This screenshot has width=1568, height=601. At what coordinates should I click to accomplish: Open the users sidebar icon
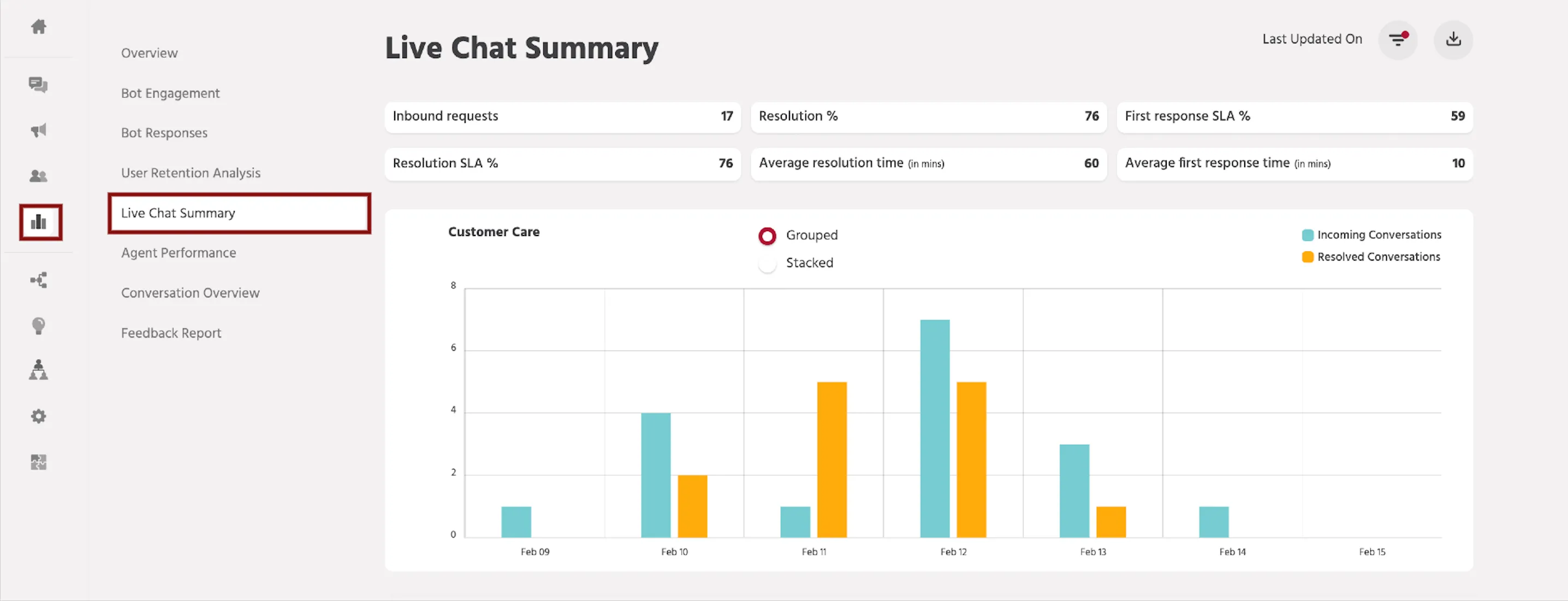coord(38,176)
